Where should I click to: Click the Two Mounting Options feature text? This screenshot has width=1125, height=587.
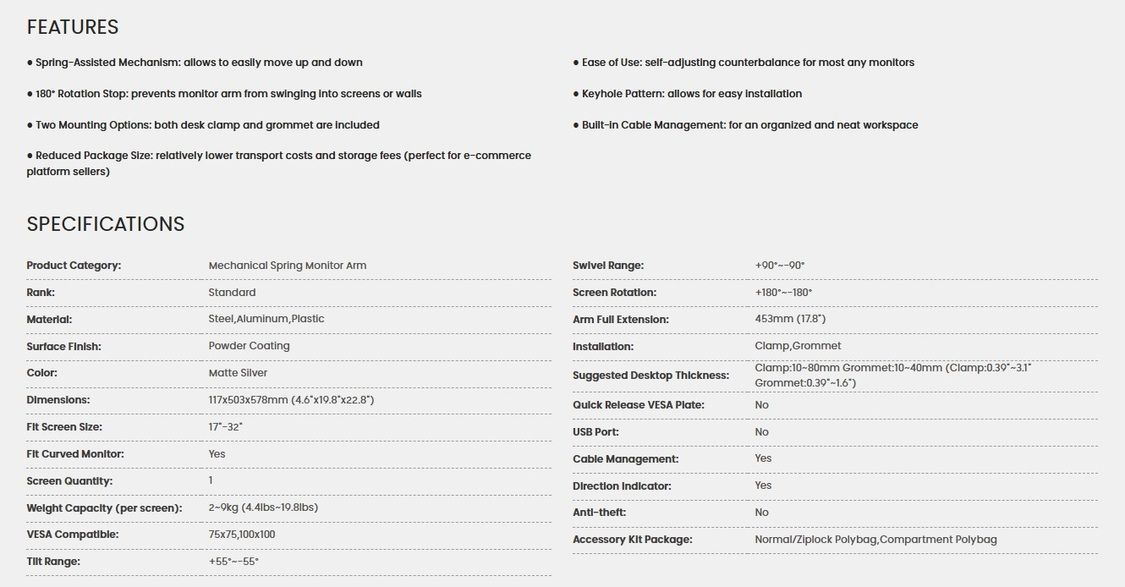pos(203,125)
